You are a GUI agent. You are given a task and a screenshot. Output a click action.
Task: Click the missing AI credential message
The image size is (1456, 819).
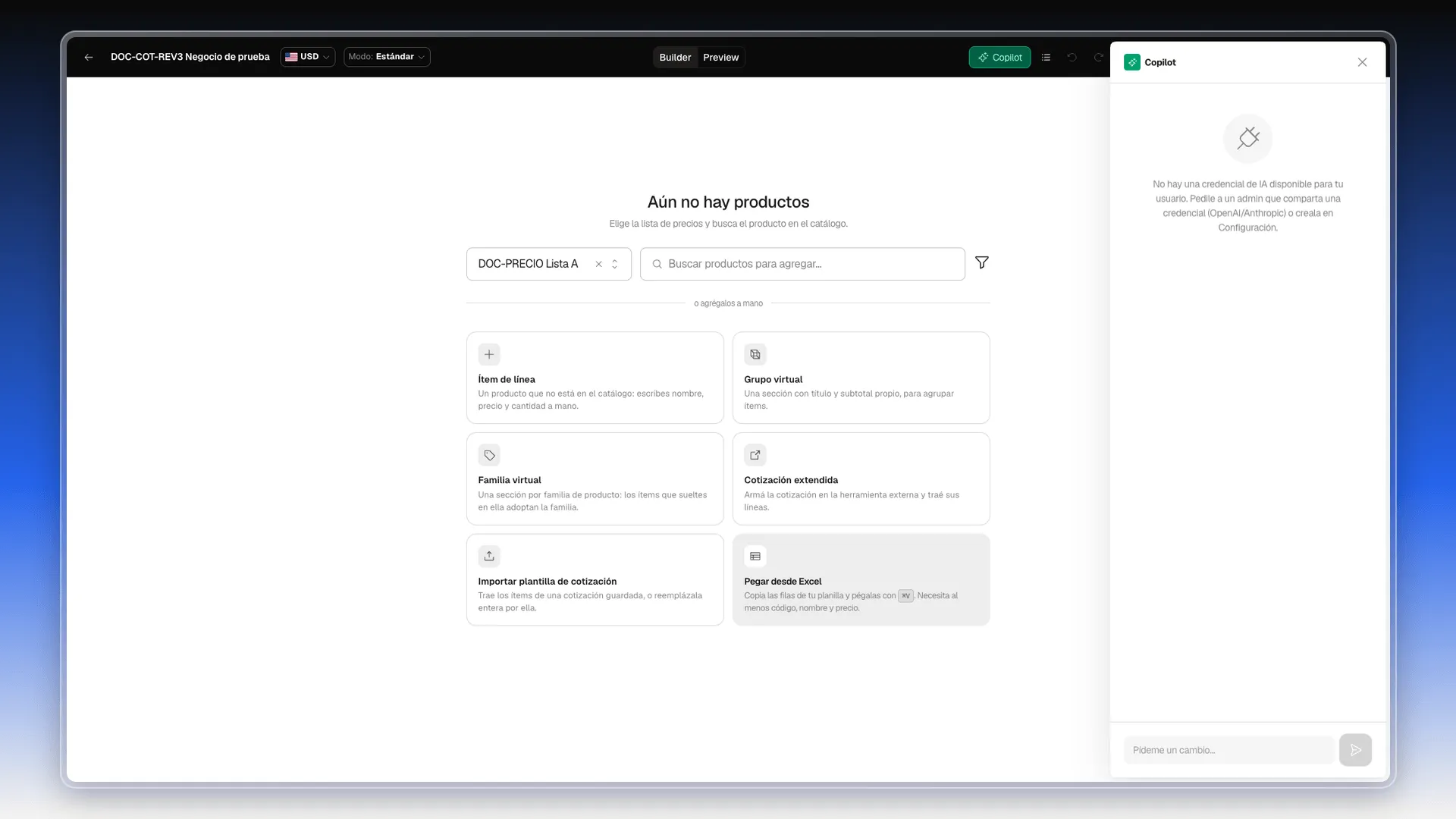[x=1248, y=206]
